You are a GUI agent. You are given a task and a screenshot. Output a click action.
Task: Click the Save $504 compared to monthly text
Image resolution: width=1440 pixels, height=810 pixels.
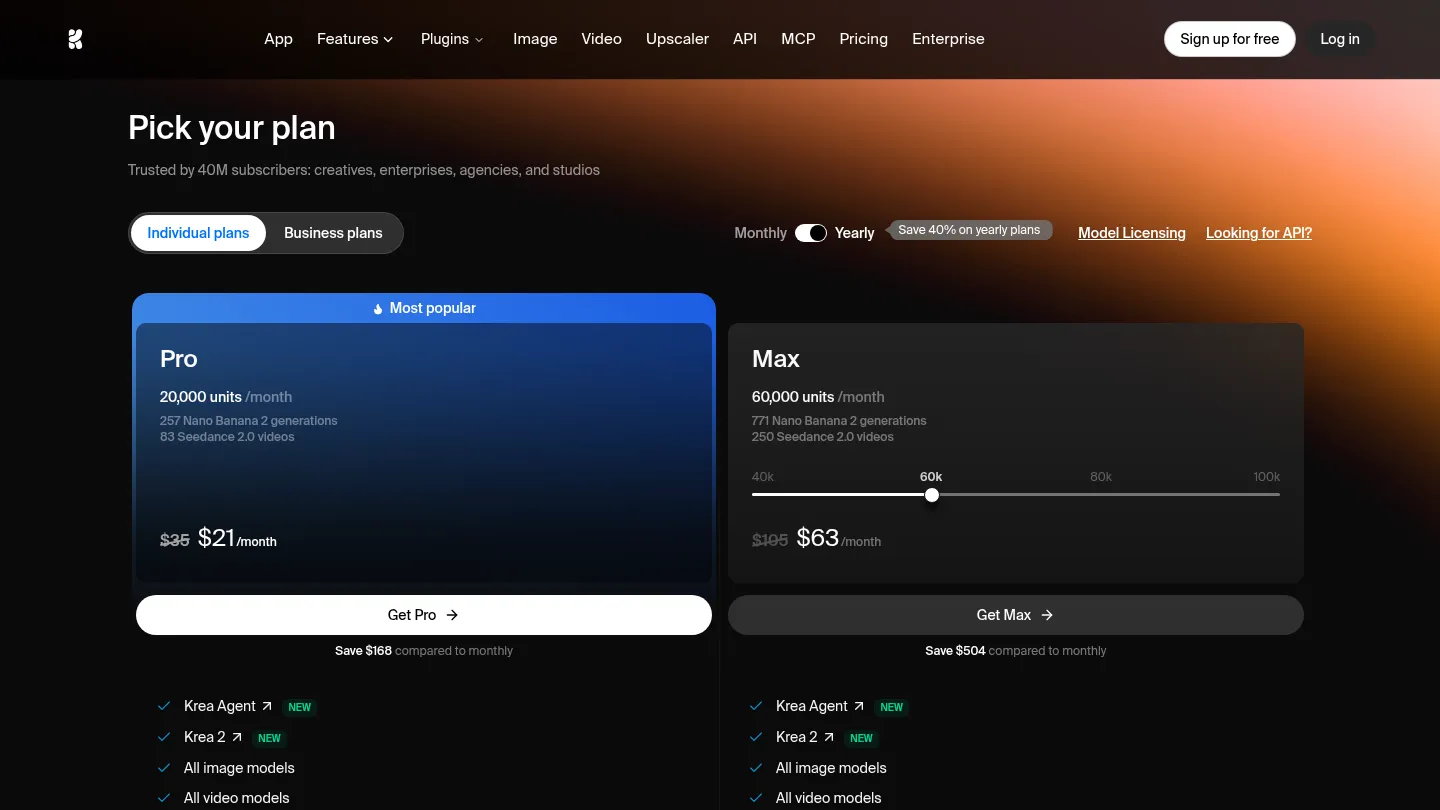(x=1016, y=651)
